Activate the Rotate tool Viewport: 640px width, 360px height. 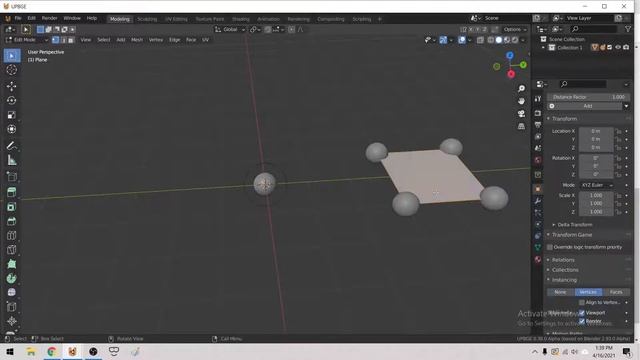click(x=12, y=100)
